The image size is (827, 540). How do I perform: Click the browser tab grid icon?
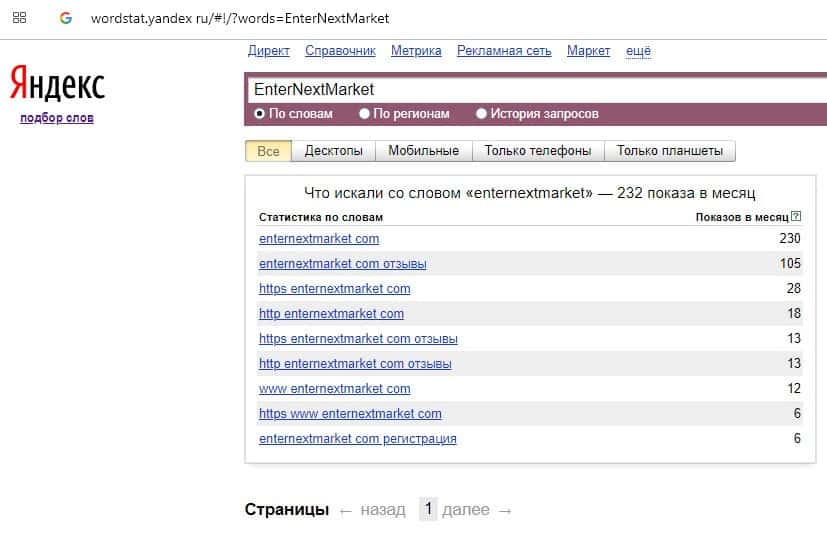tap(19, 18)
